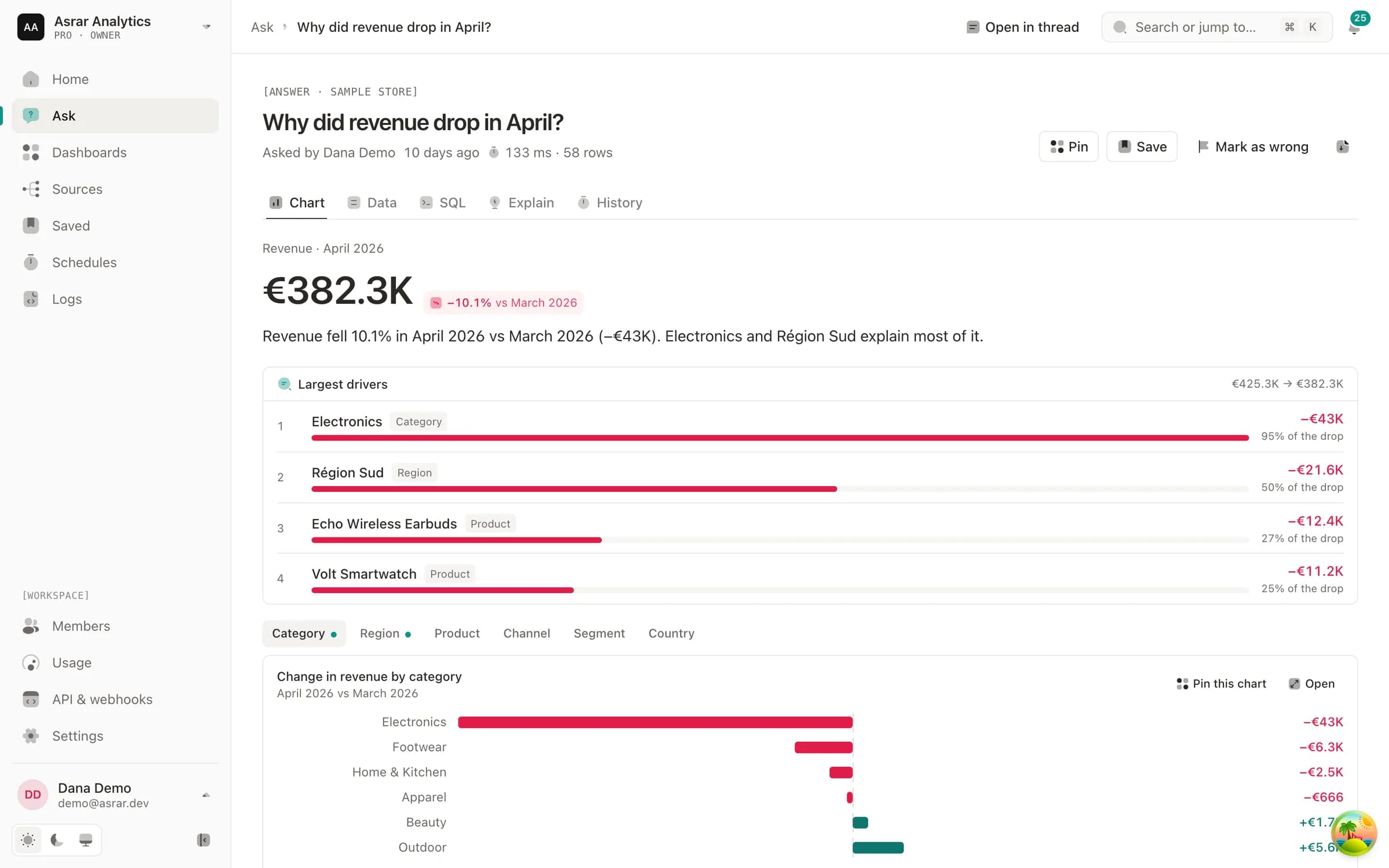1389x868 pixels.
Task: Open API & webhooks page
Action: click(x=115, y=699)
